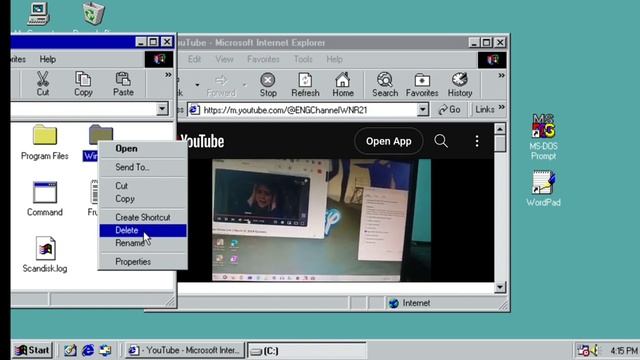This screenshot has width=640, height=360.
Task: Launch Internet Explorer from the Quick Launch bar
Action: click(88, 350)
